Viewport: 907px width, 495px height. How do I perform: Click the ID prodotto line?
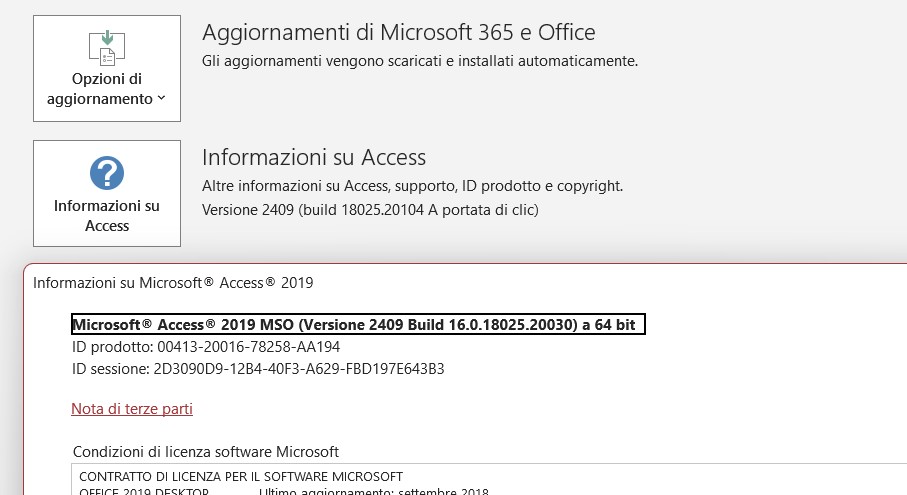coord(206,346)
